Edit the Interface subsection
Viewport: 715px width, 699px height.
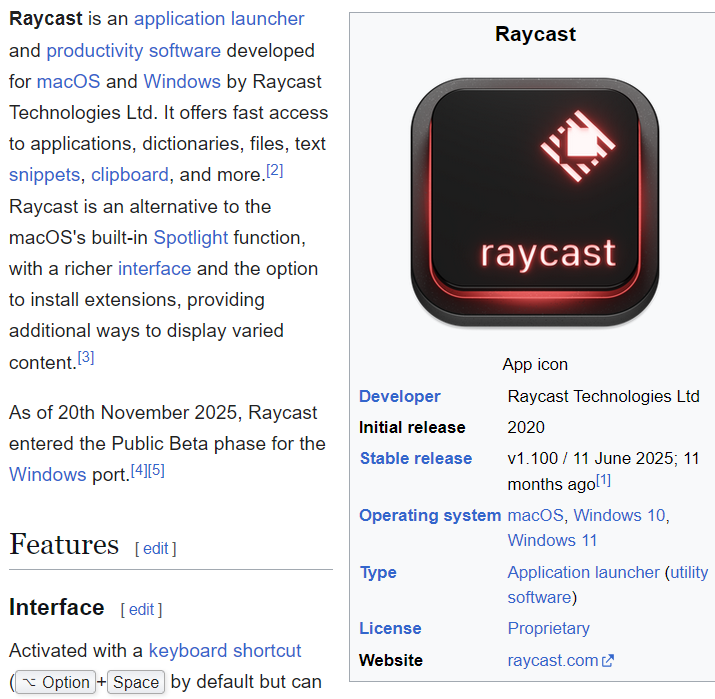[141, 610]
